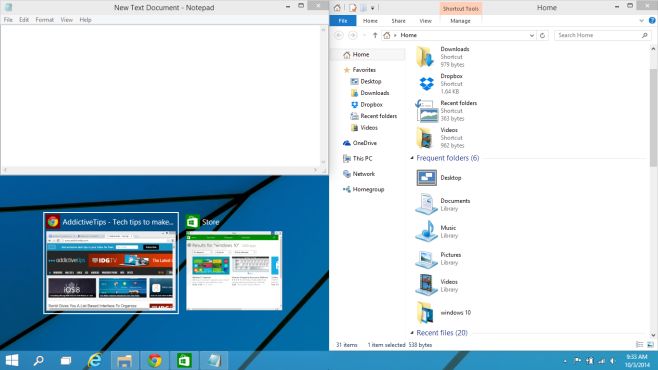Go up one folder level
658x370 pixels.
(x=375, y=35)
